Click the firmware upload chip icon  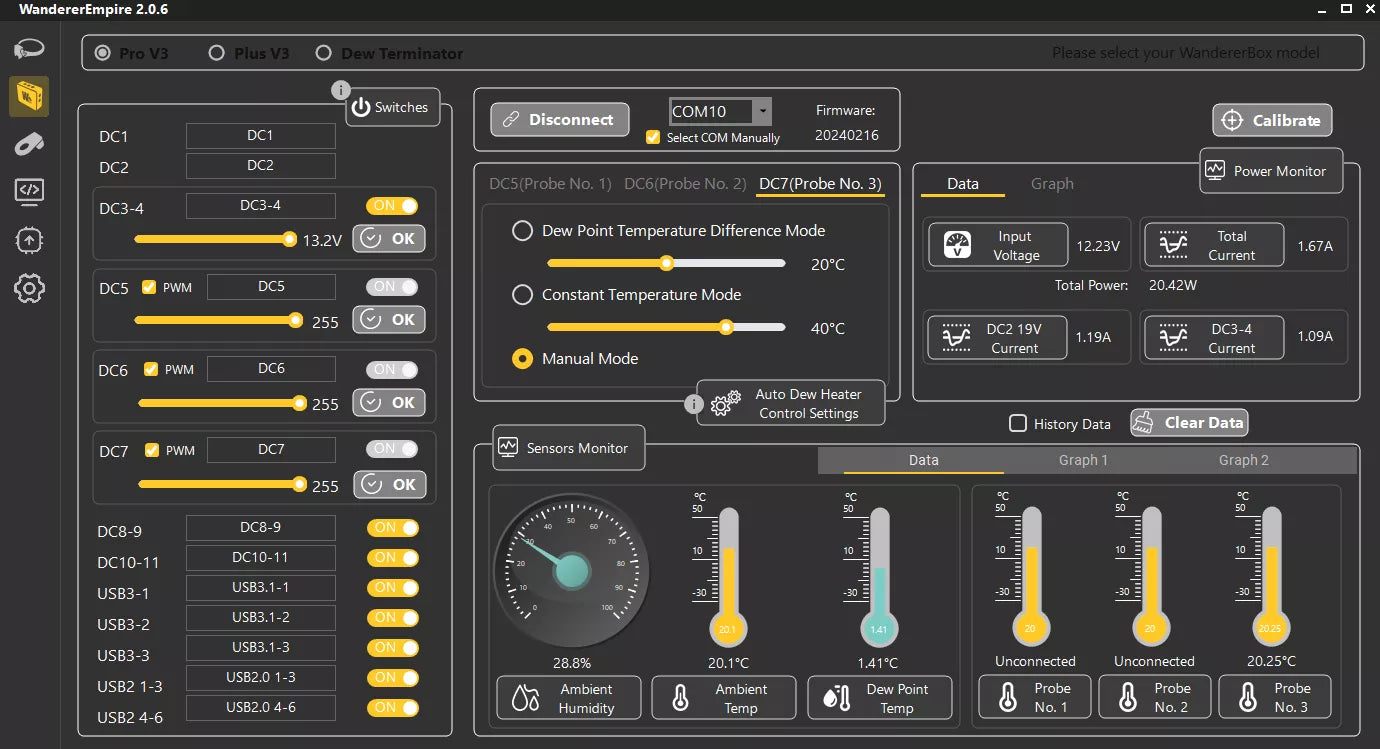point(29,240)
